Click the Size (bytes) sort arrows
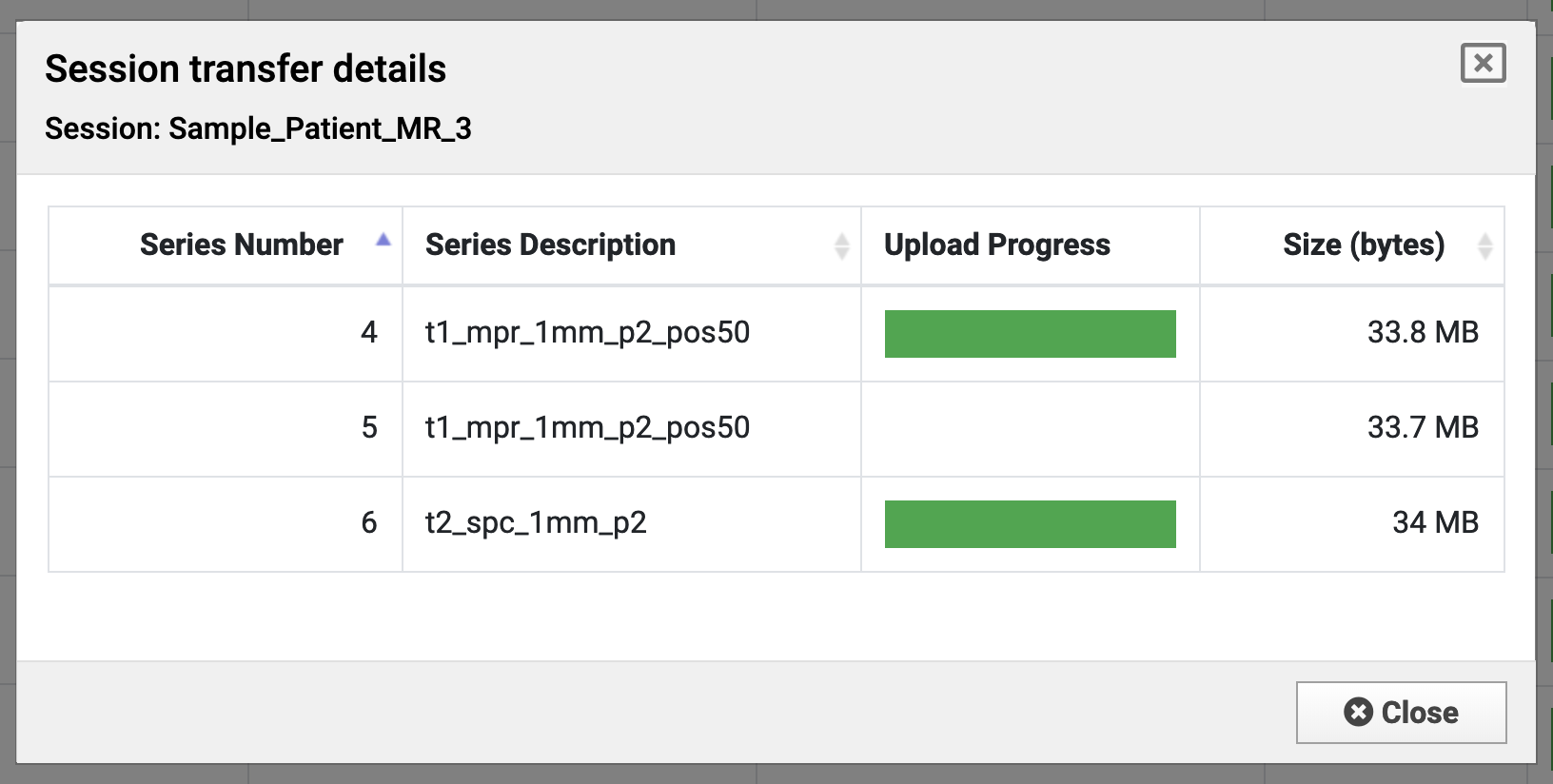This screenshot has width=1553, height=784. [1484, 245]
